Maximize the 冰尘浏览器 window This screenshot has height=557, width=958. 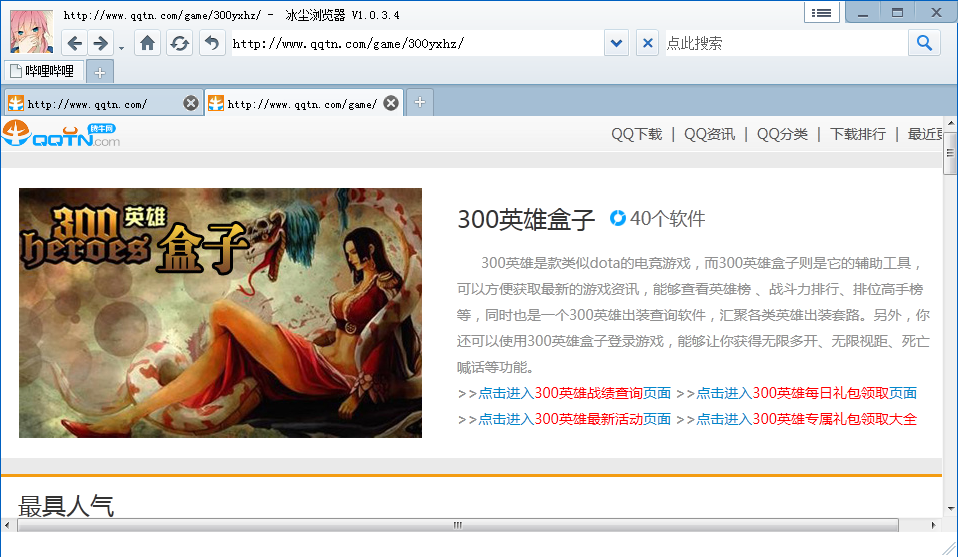tap(897, 12)
